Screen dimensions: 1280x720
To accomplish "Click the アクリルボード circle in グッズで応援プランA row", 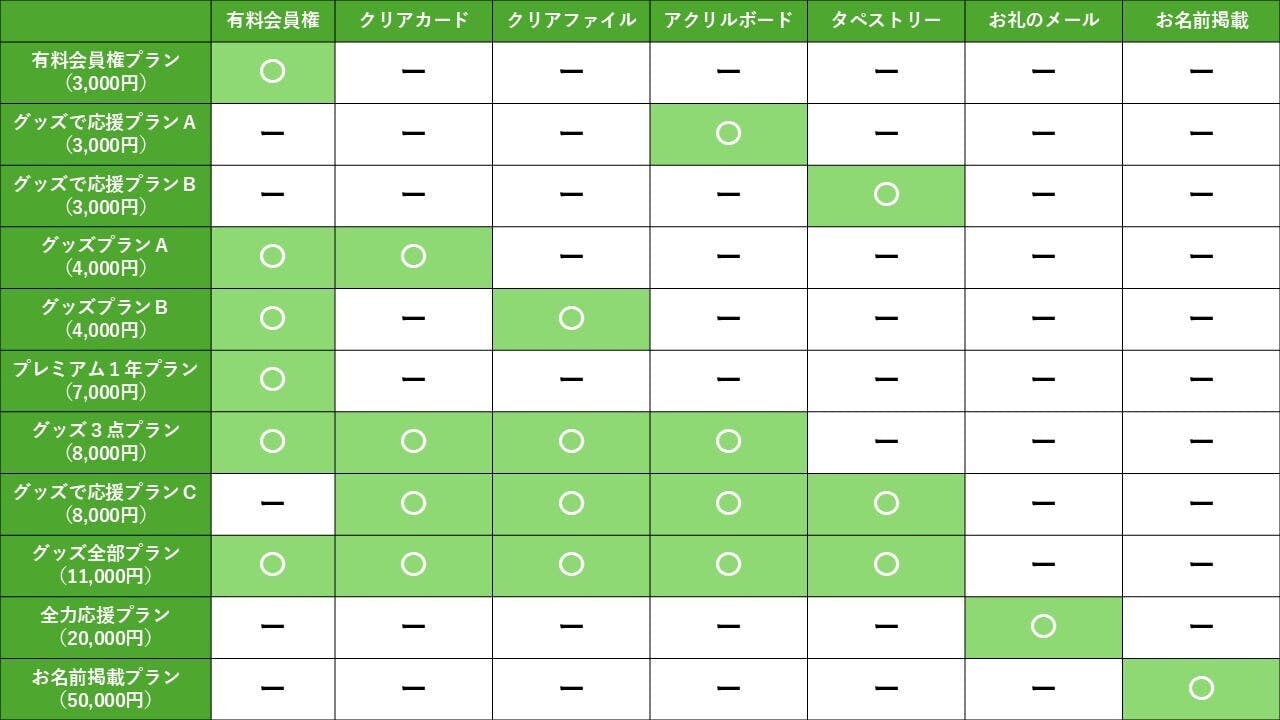I will 728,133.
